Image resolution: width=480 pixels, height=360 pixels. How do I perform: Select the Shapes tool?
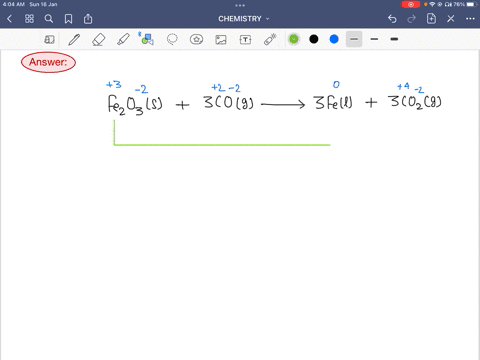[147, 39]
